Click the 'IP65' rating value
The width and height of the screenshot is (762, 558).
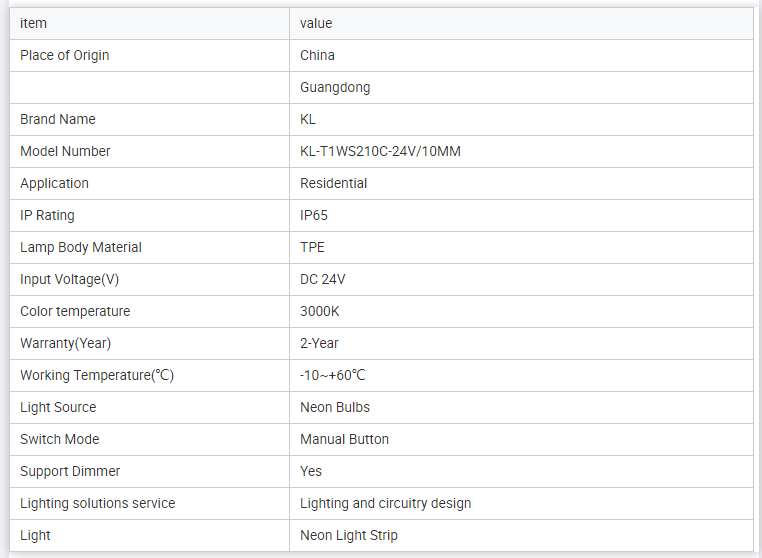point(314,215)
